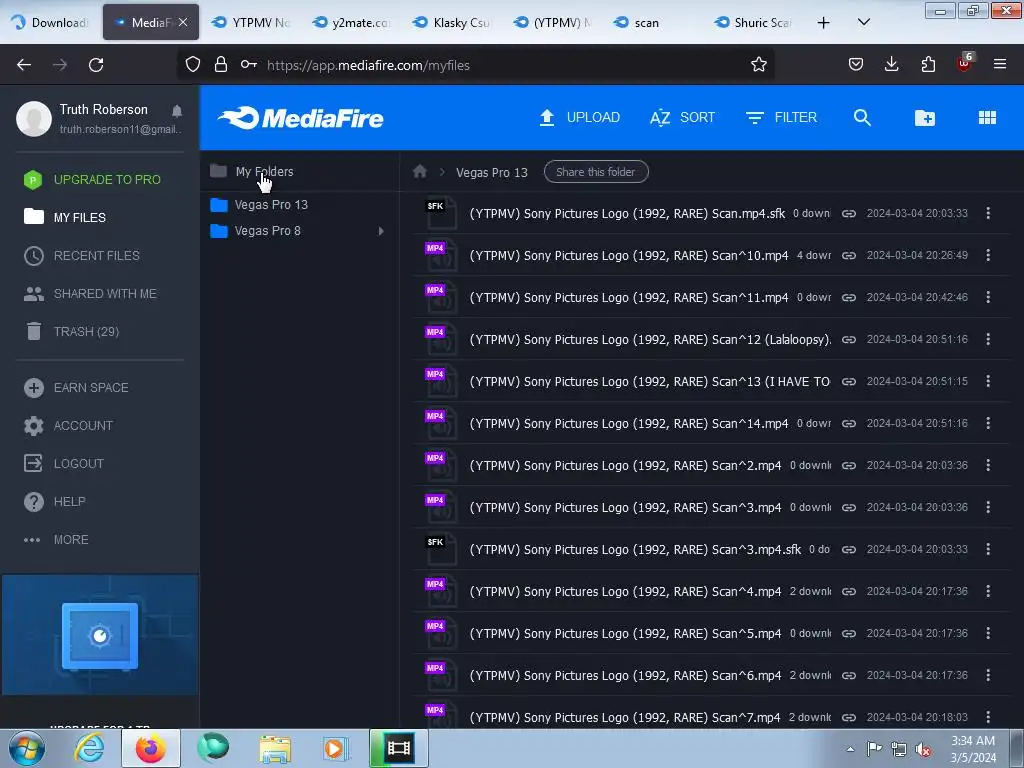Show hidden system tray icons
Screen dimensions: 1024x768
coord(850,749)
